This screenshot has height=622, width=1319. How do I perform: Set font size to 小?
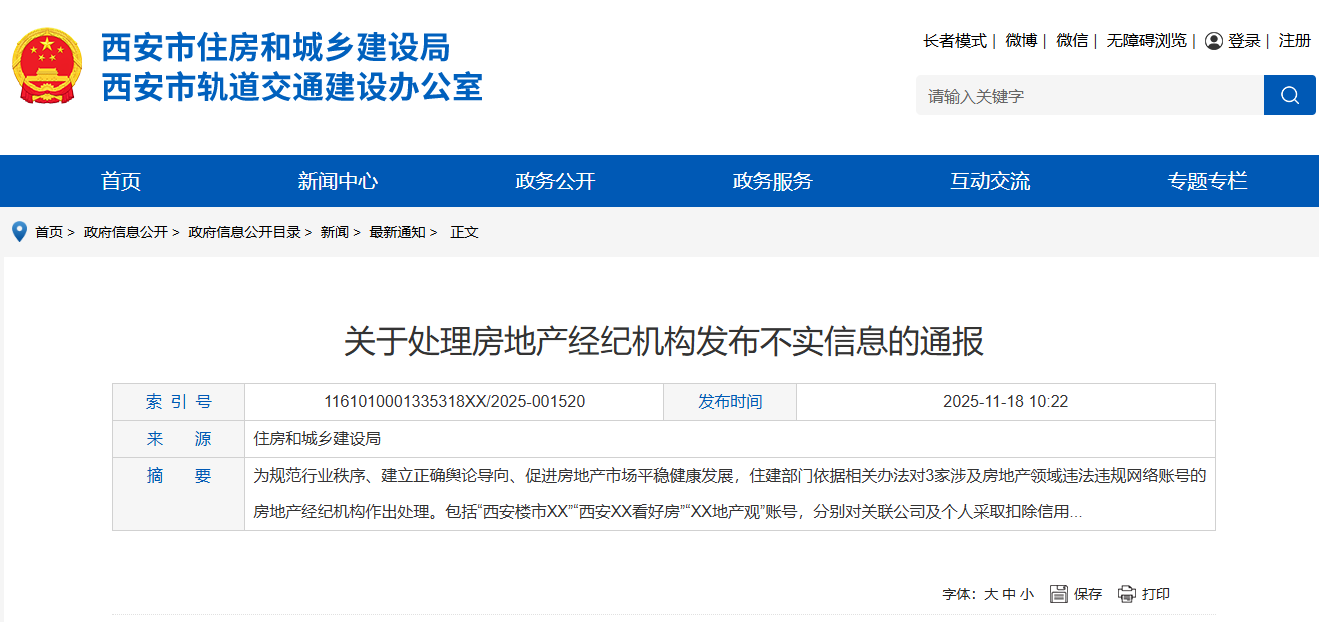coord(1027,594)
